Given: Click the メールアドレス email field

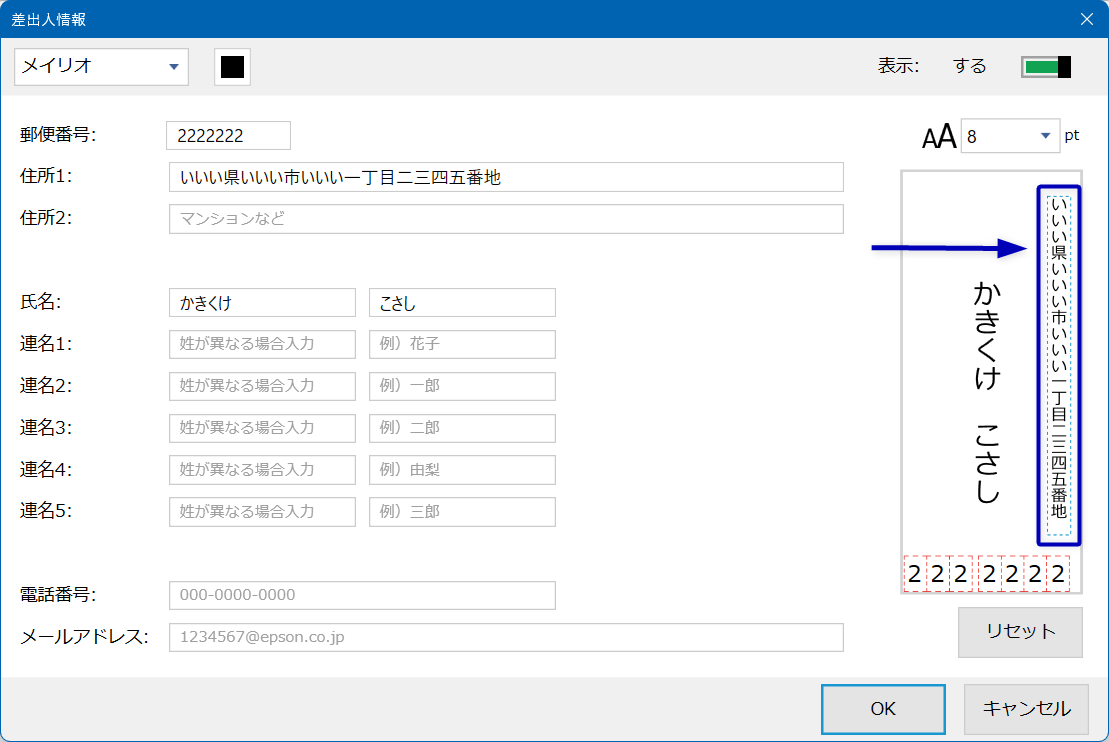Looking at the screenshot, I should 506,637.
